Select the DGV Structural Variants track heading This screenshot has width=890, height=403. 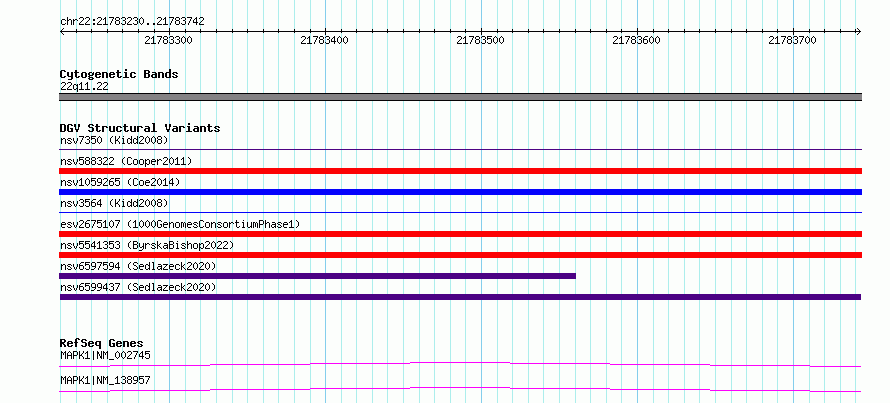click(140, 128)
